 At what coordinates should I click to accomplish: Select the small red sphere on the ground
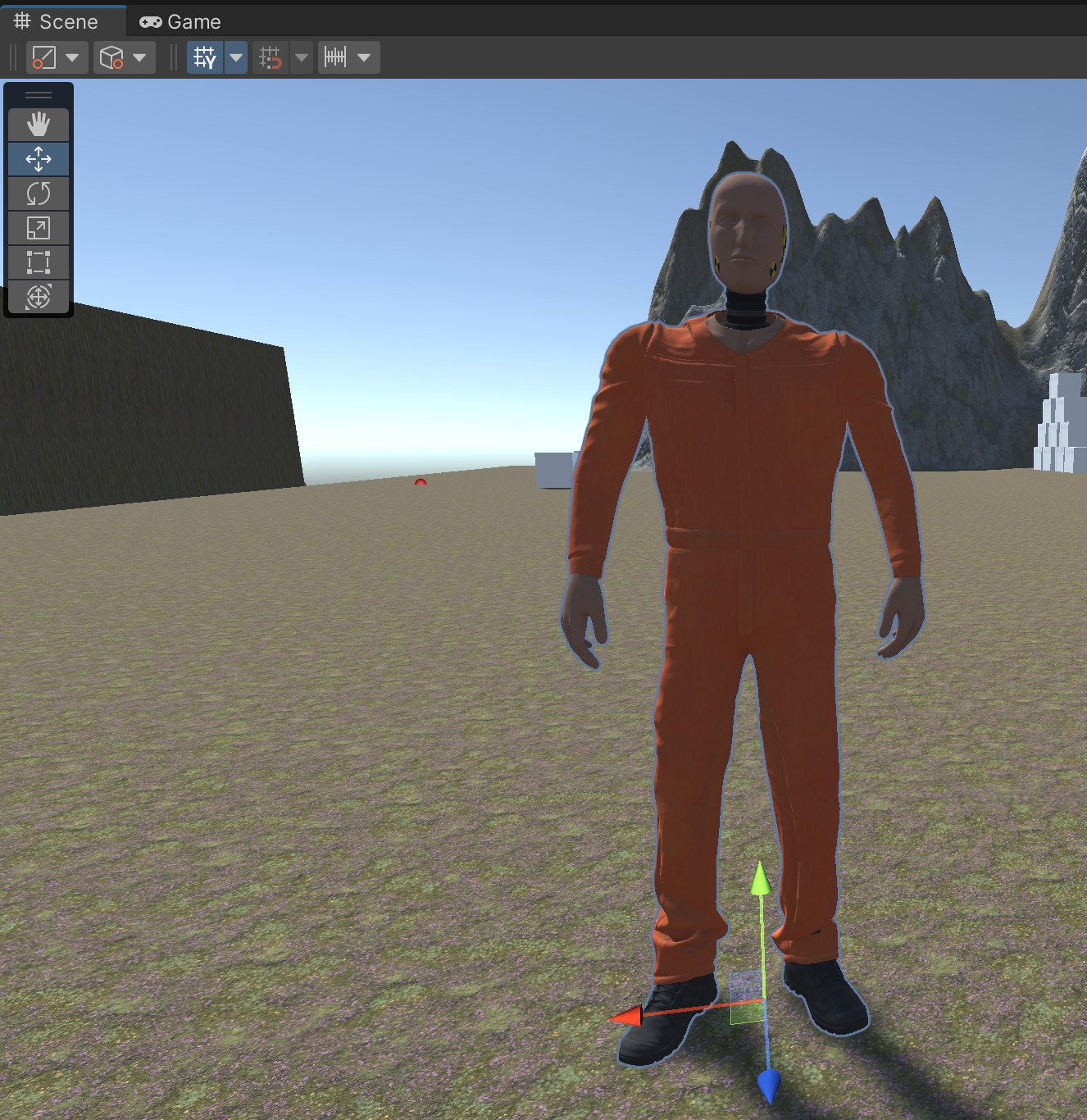pyautogui.click(x=421, y=483)
